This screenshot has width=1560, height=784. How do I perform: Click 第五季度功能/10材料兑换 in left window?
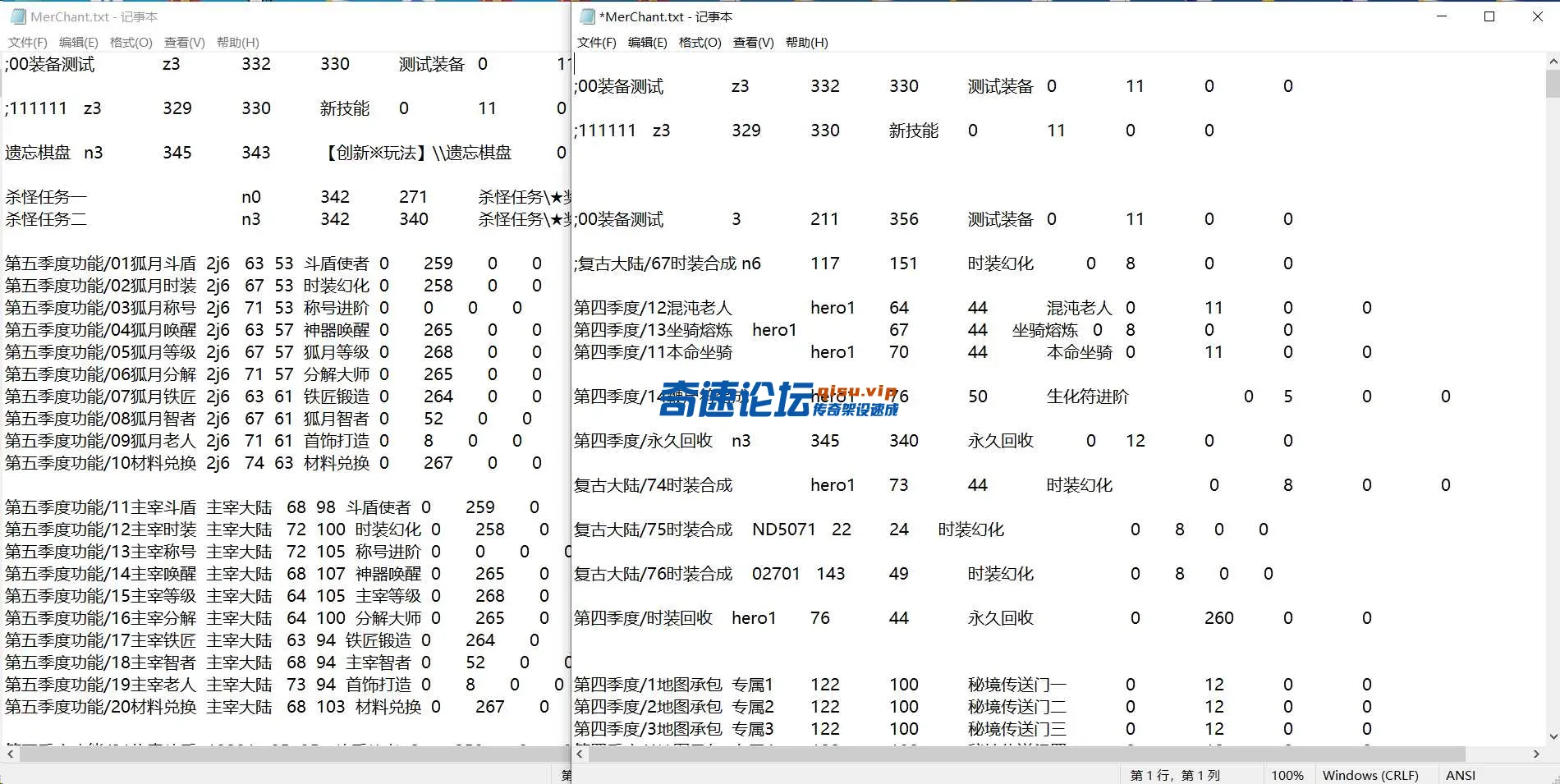click(x=101, y=463)
